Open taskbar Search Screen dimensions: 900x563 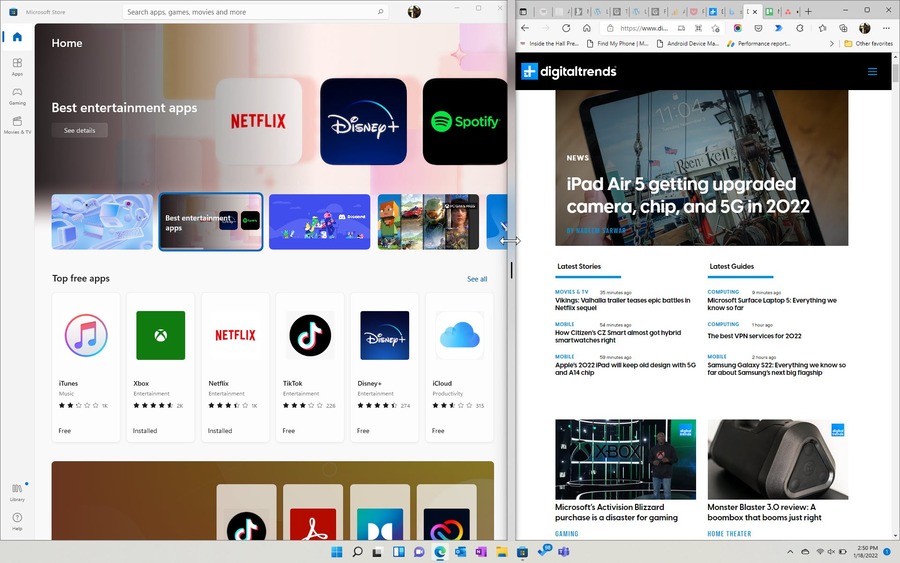pos(357,552)
